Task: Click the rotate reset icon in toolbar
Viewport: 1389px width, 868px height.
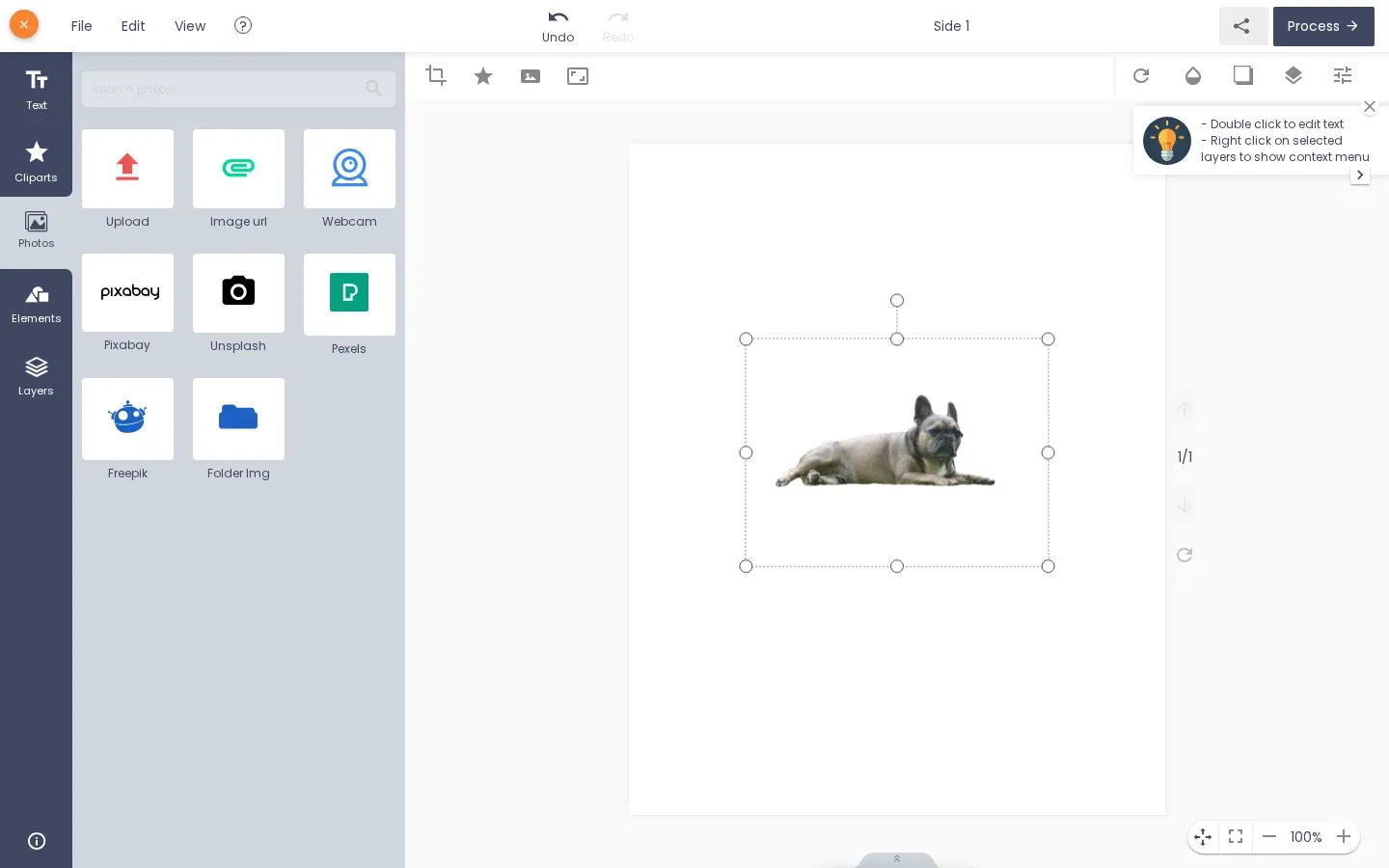Action: [1141, 75]
